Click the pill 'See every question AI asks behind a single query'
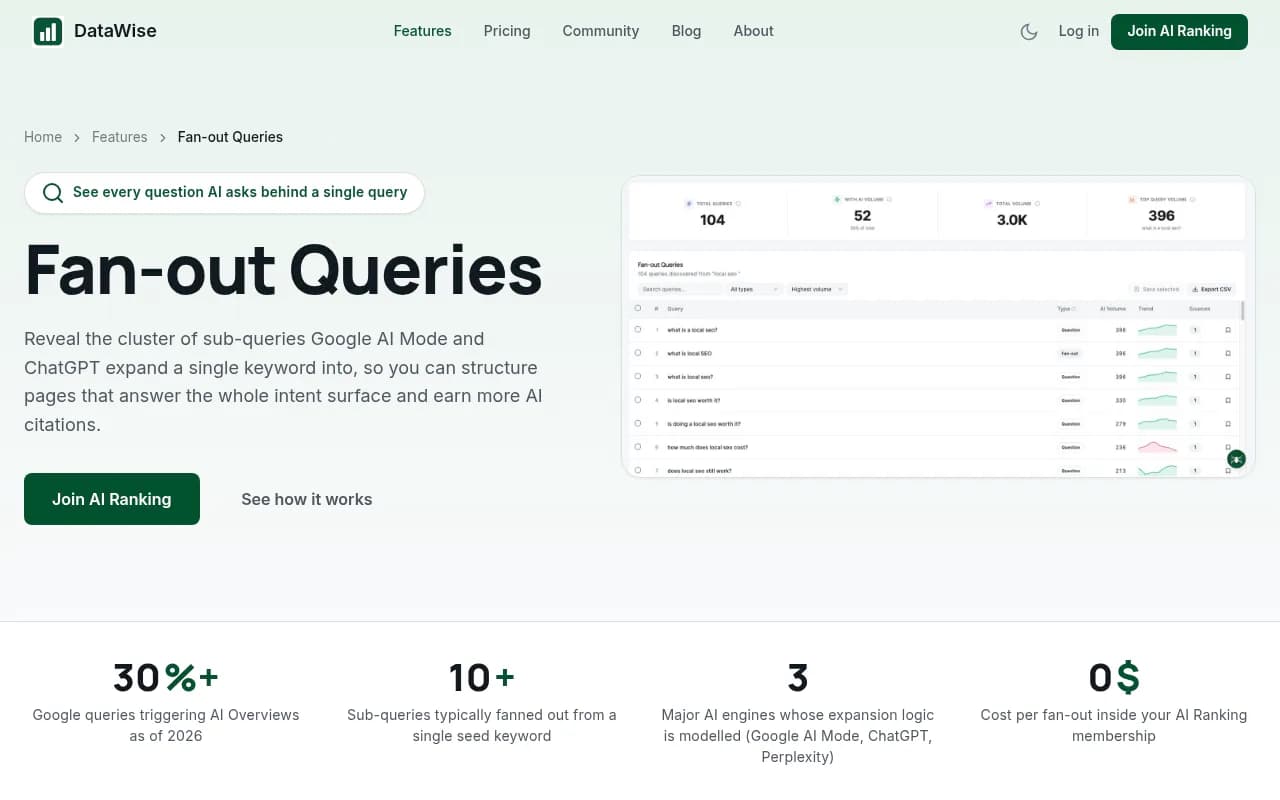1280x800 pixels. 225,193
